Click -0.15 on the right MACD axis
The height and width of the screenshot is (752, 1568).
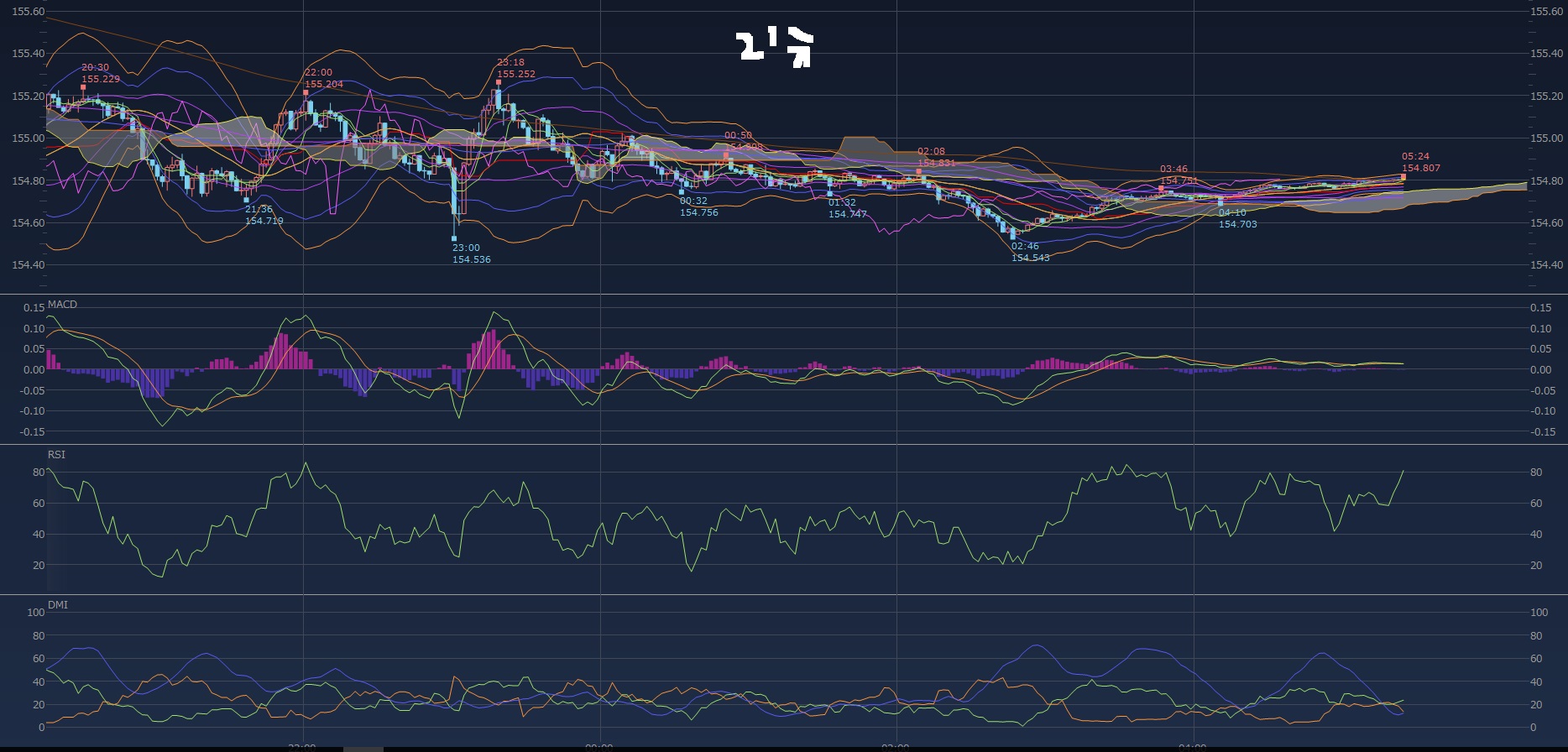point(1543,431)
